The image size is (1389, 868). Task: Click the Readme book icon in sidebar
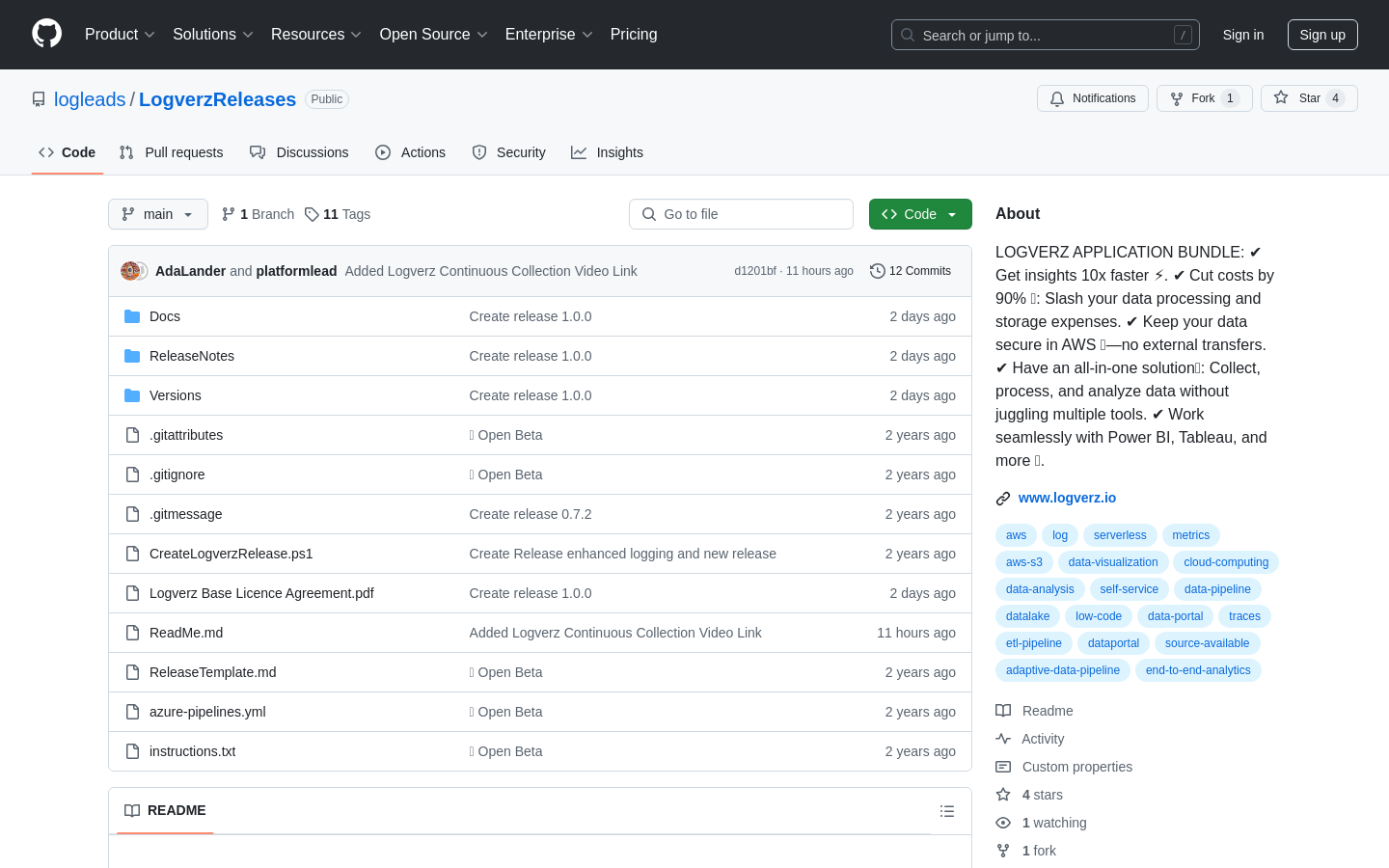(1003, 711)
